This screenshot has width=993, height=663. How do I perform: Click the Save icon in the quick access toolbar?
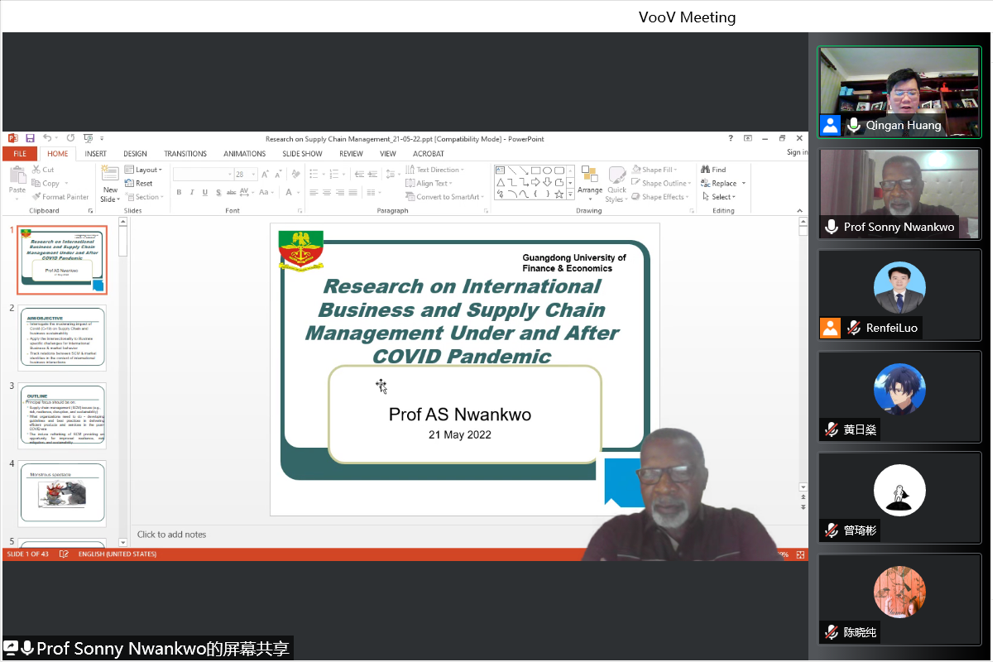click(30, 139)
